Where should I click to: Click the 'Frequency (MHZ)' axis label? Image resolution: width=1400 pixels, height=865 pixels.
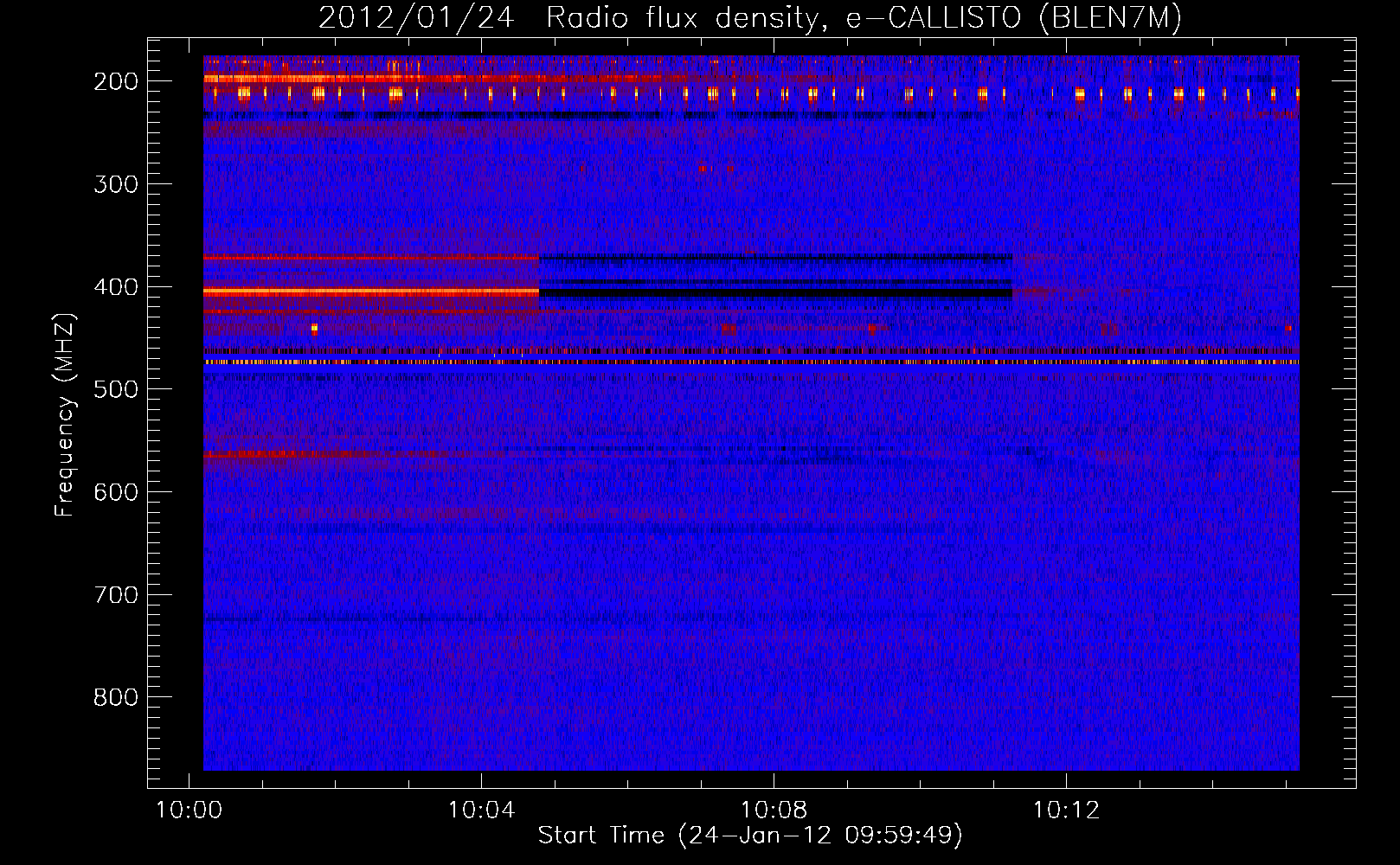[65, 415]
